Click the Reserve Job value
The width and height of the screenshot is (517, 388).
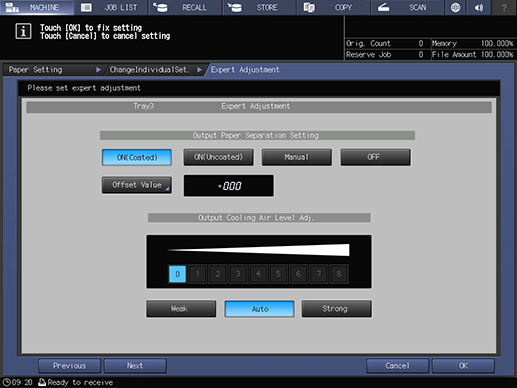pos(421,55)
